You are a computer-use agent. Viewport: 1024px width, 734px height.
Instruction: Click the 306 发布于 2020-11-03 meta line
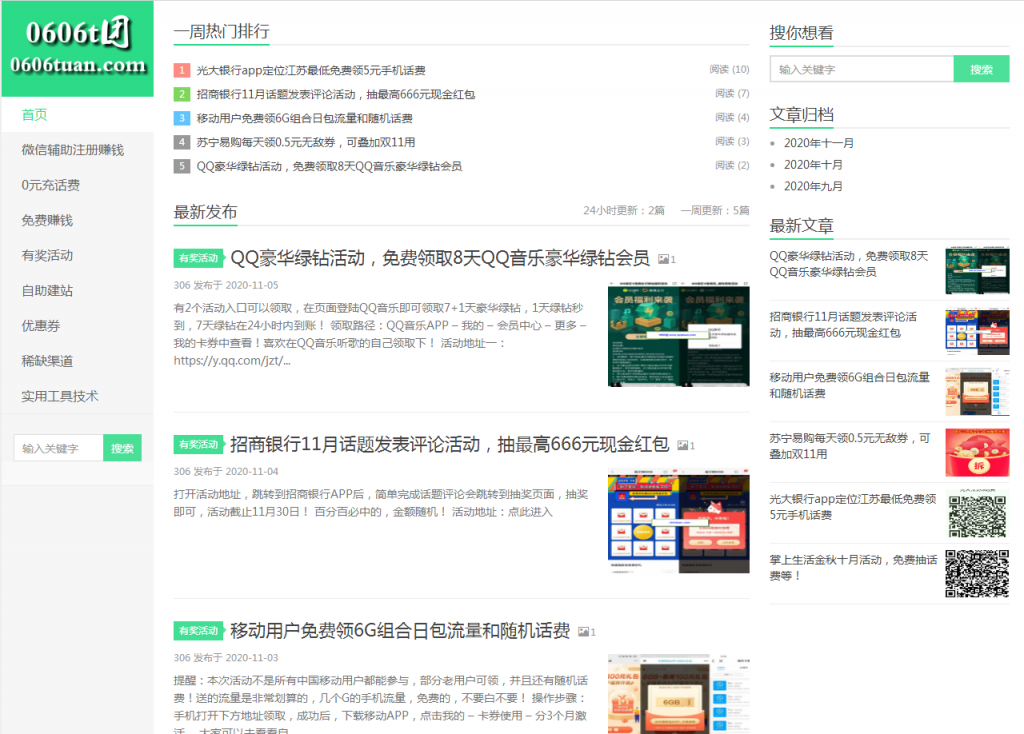pos(226,658)
